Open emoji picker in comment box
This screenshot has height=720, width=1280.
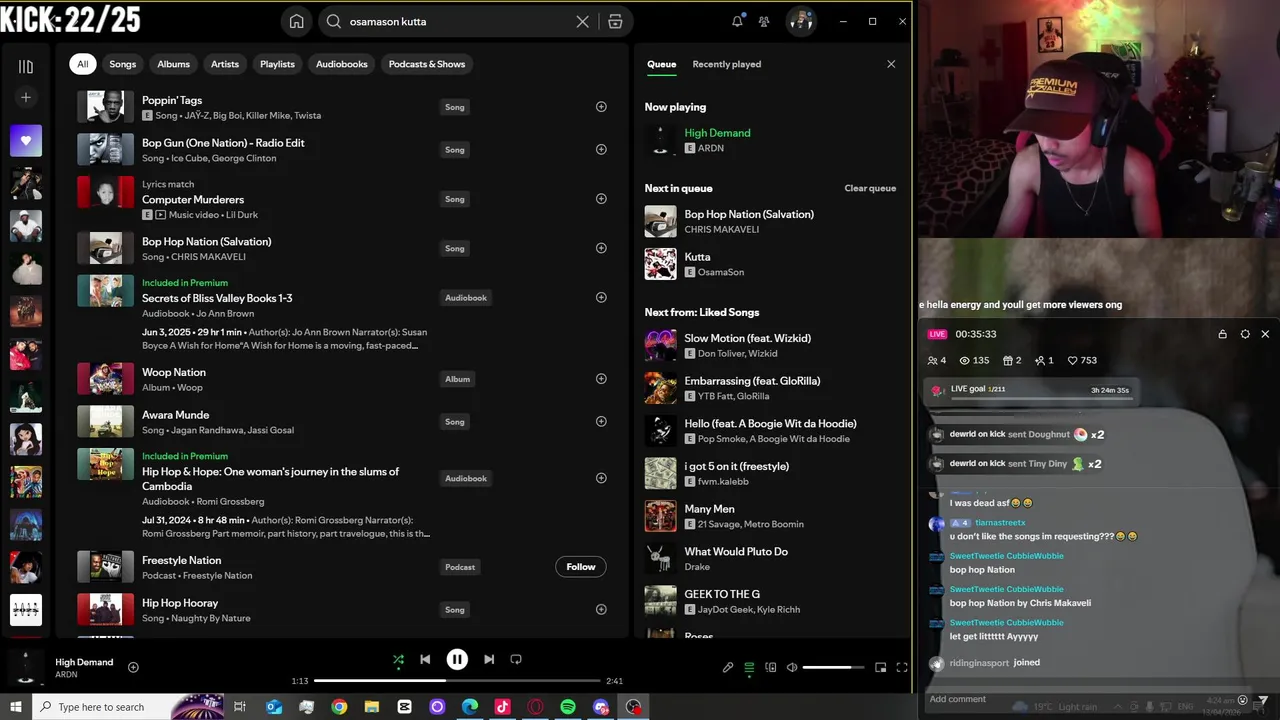click(x=1243, y=700)
